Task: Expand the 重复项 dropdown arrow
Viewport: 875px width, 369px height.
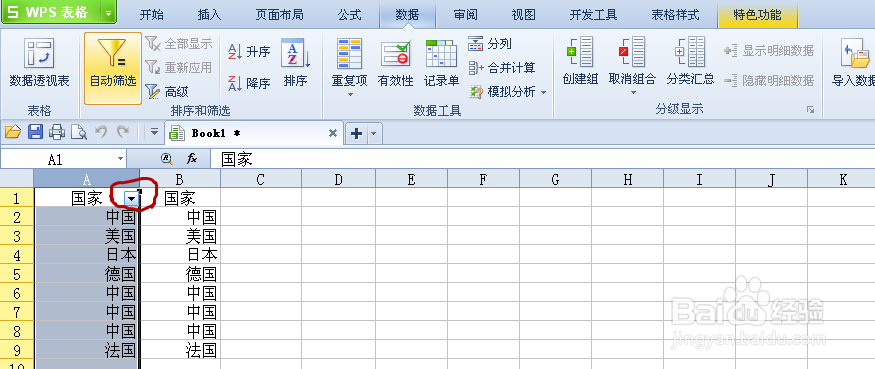Action: [x=350, y=94]
